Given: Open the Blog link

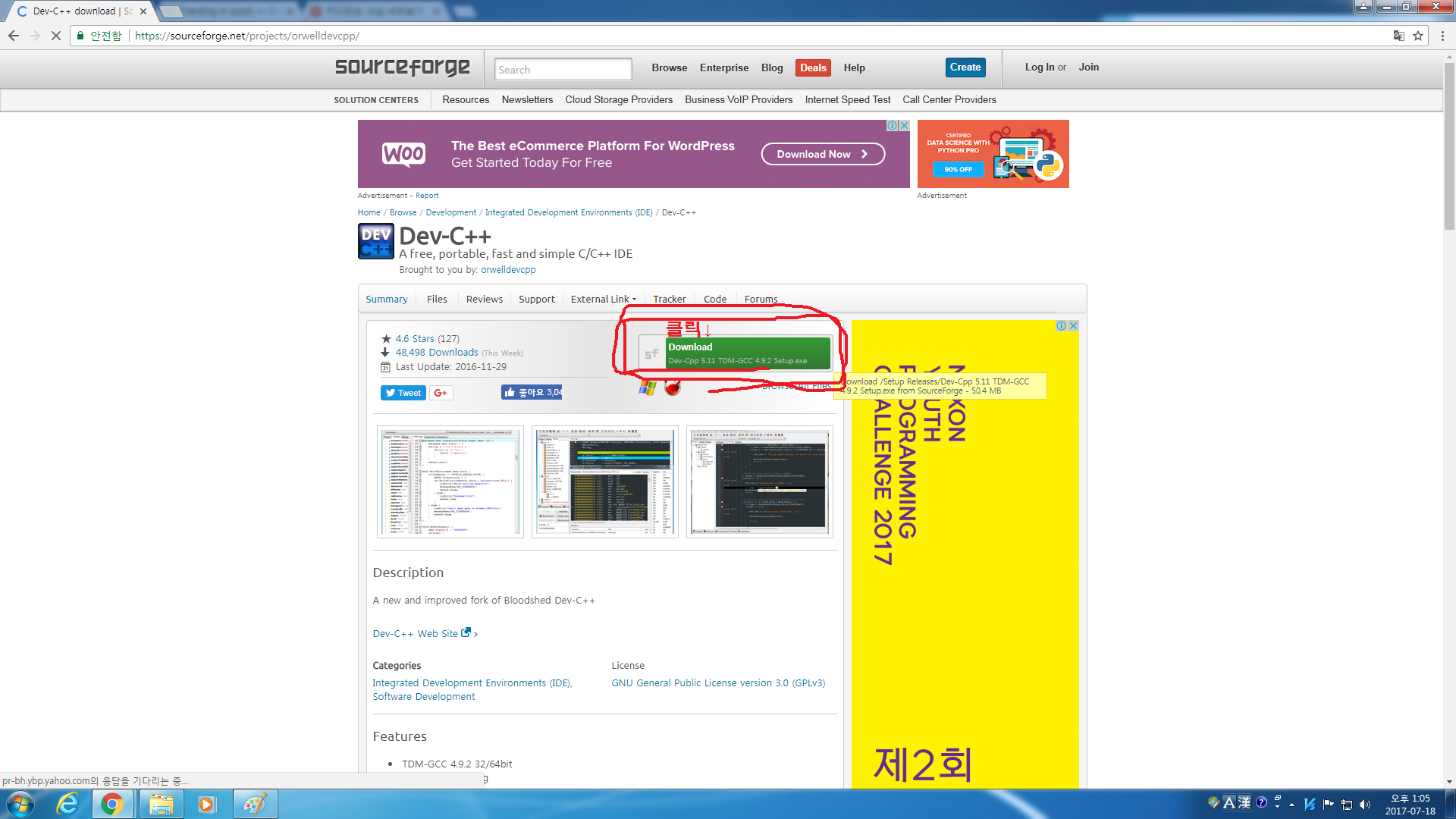Looking at the screenshot, I should [772, 67].
